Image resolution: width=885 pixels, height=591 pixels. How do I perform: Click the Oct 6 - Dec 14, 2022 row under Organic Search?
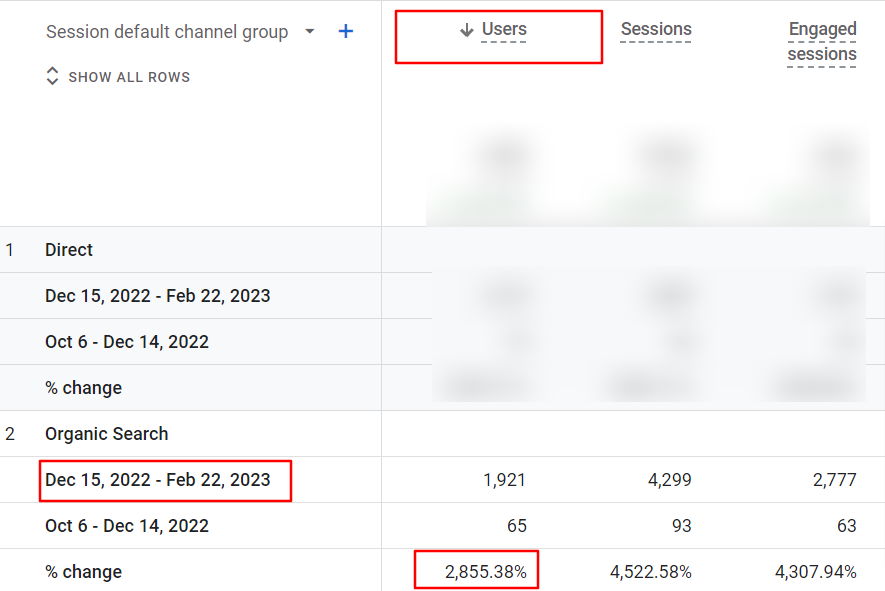pos(127,526)
